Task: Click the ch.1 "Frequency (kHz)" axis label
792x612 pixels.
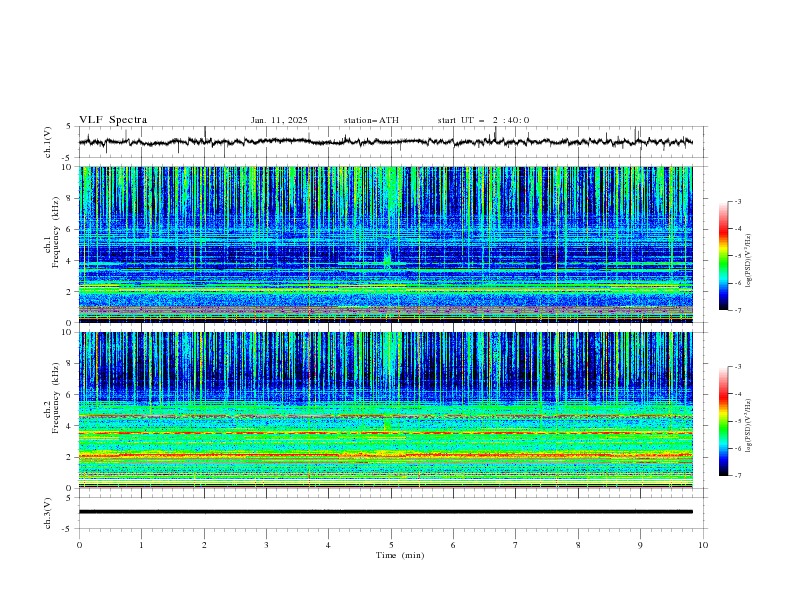Action: coord(56,232)
